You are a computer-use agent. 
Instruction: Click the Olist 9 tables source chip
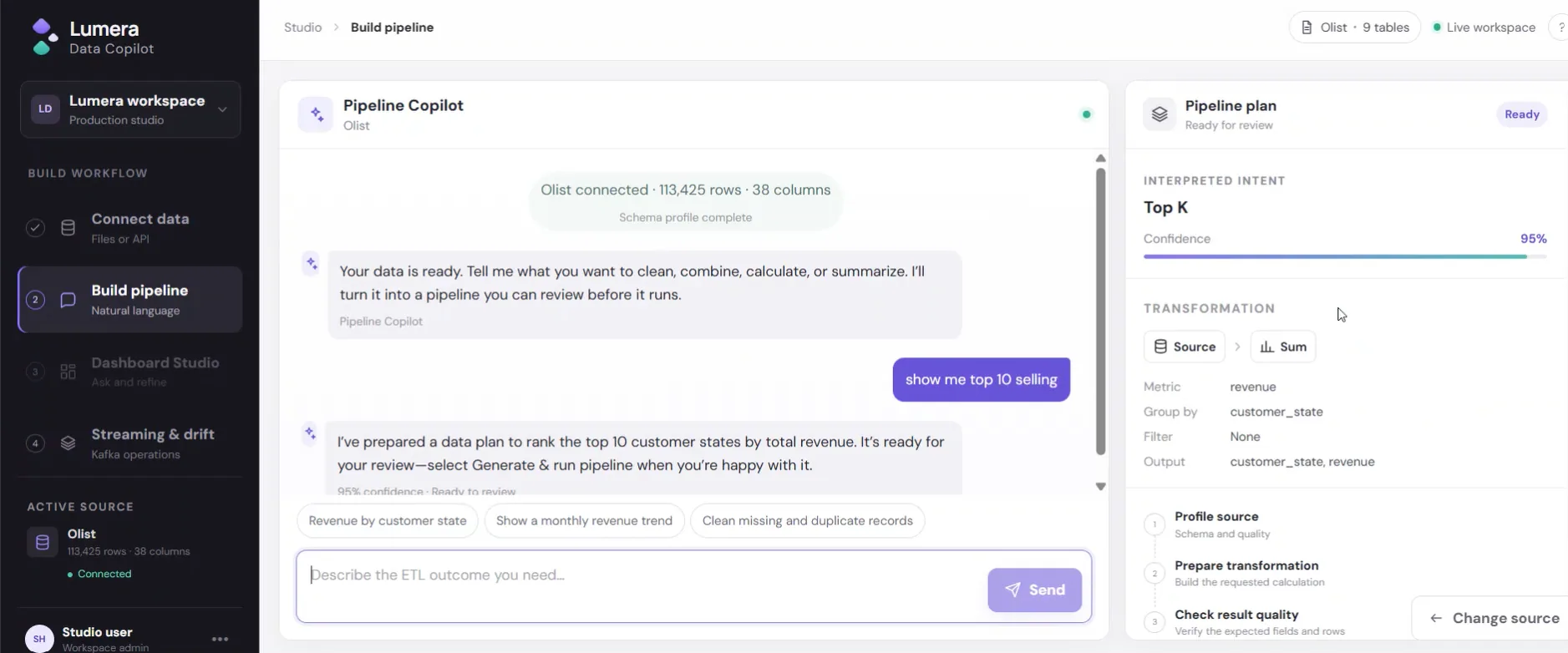pos(1354,28)
